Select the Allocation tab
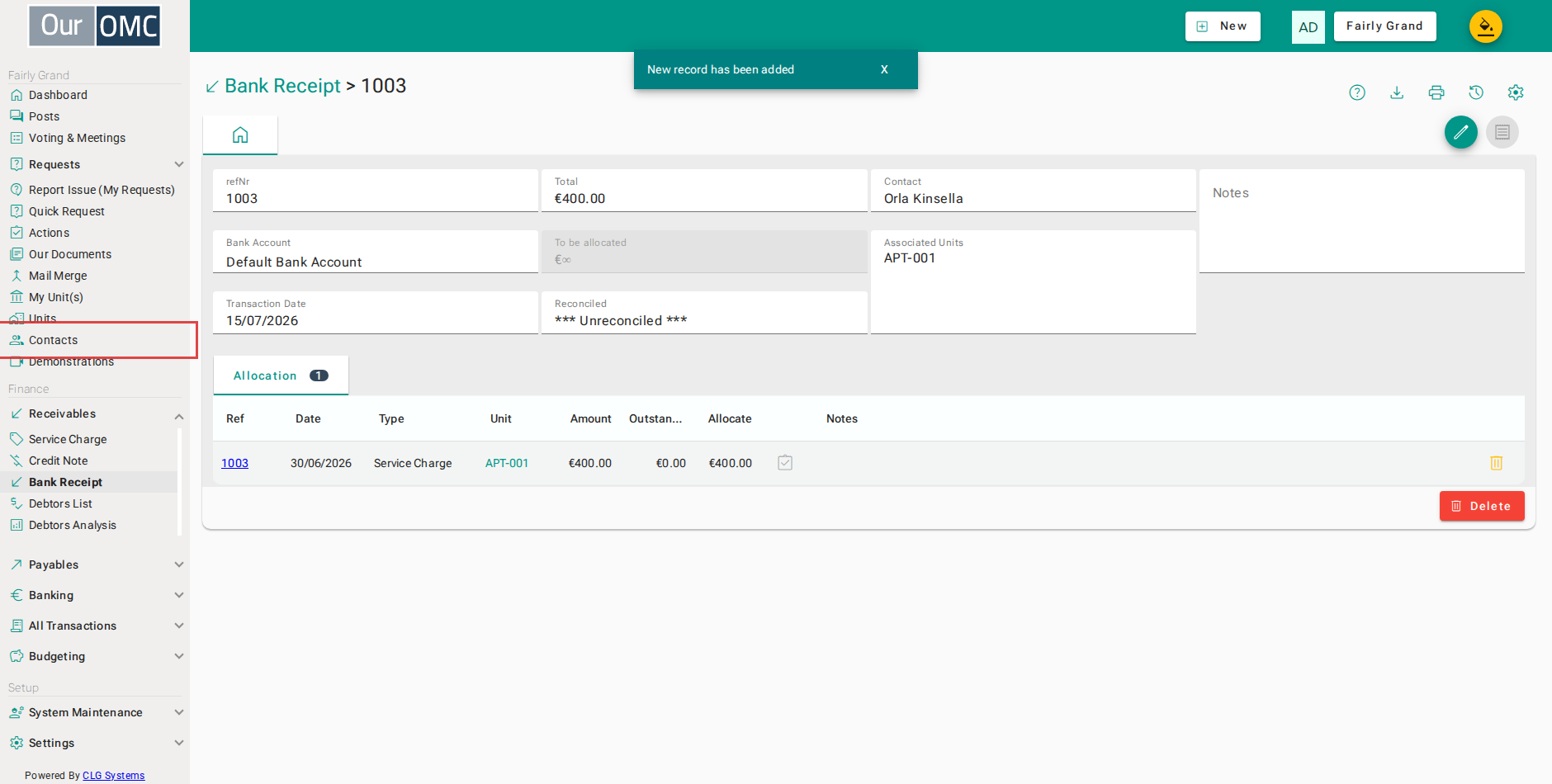The width and height of the screenshot is (1552, 784). click(281, 375)
